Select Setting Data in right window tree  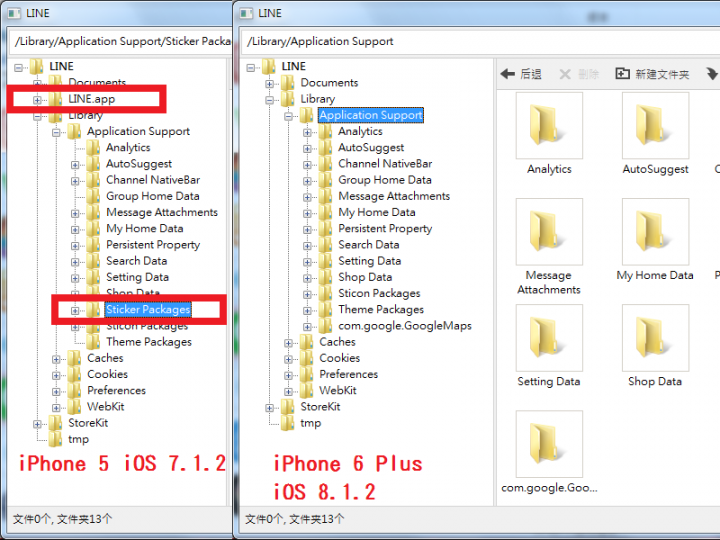pos(370,261)
